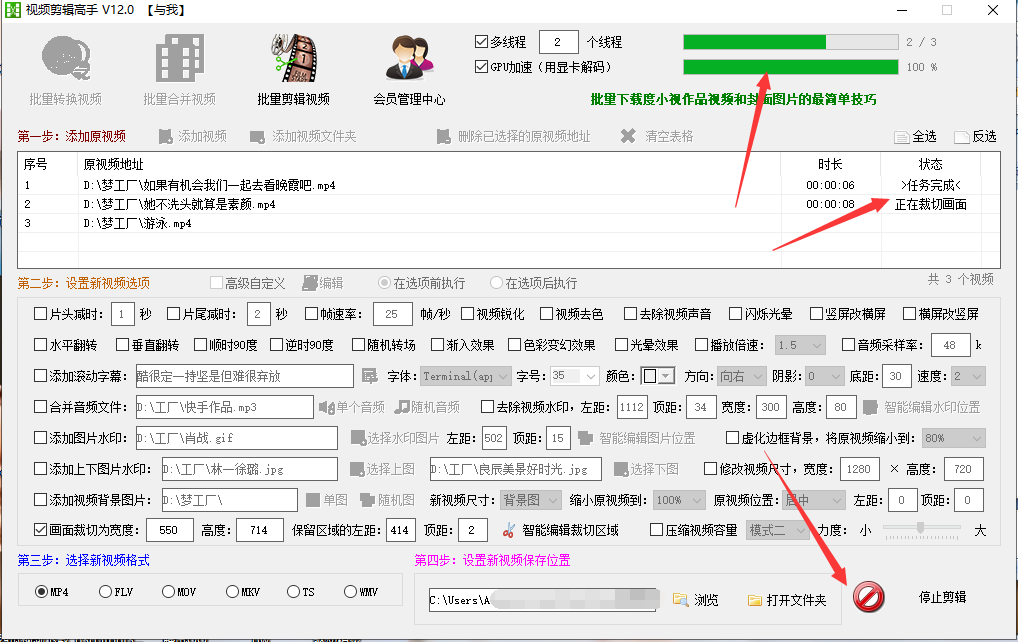
Task: Click the 全选 icon
Action: coord(901,137)
